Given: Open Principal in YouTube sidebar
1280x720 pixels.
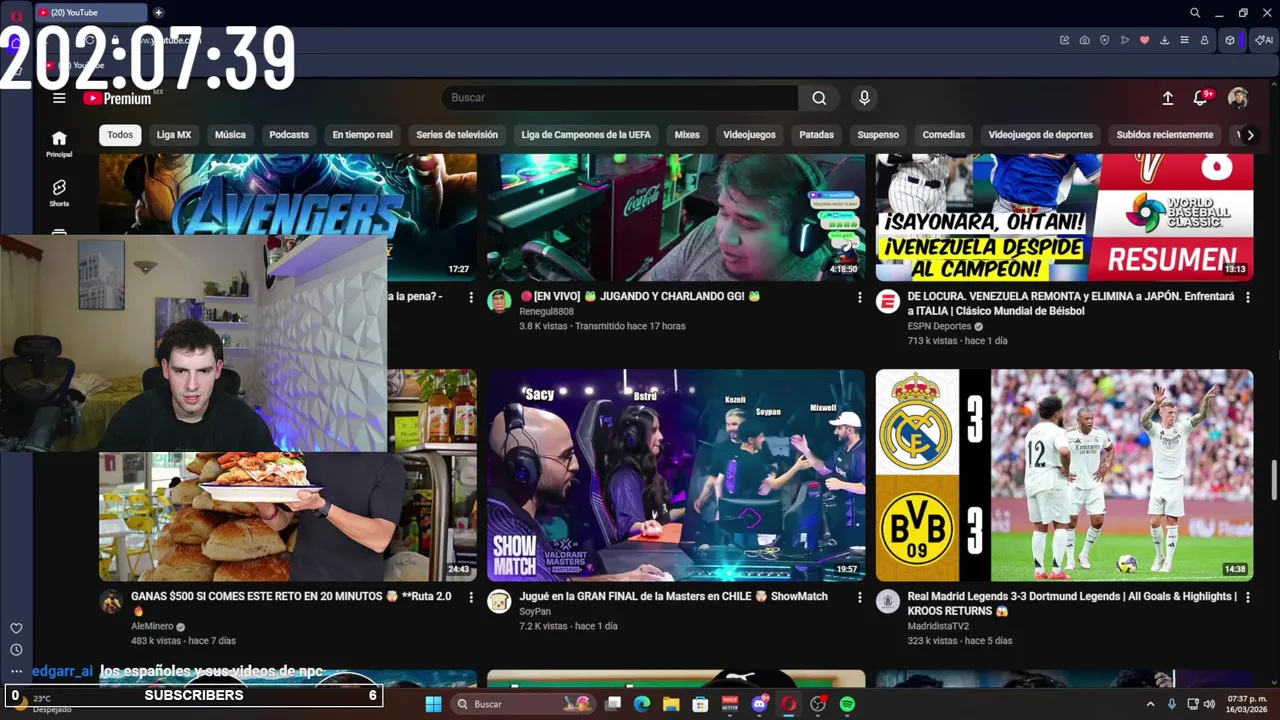Looking at the screenshot, I should pyautogui.click(x=59, y=144).
